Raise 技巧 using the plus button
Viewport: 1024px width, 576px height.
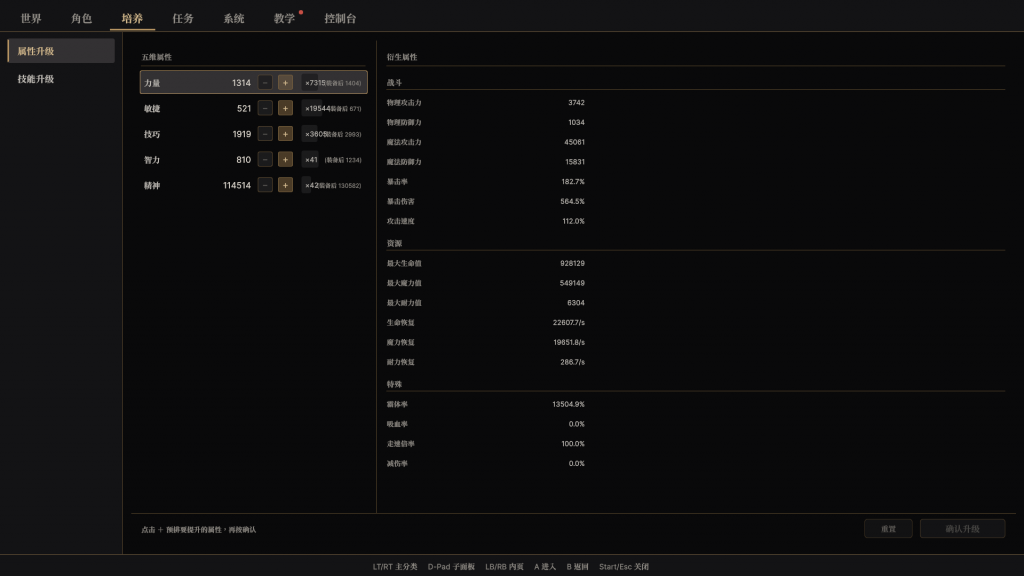coord(285,134)
